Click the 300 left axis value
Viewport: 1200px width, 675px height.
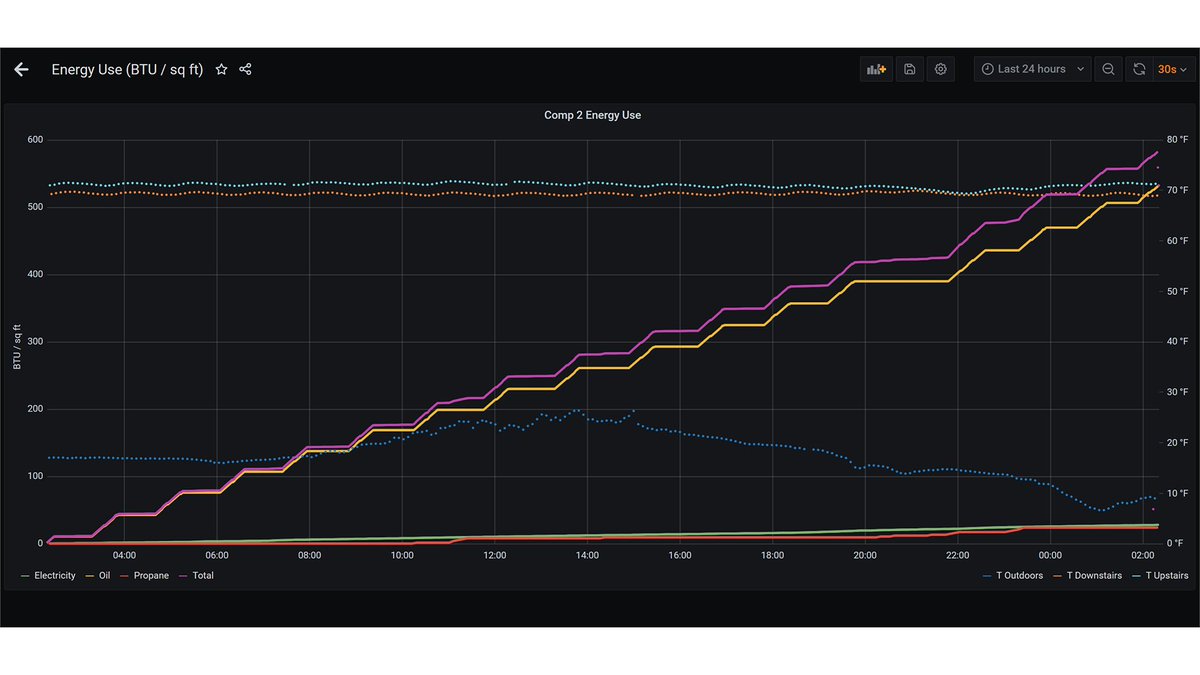click(34, 341)
